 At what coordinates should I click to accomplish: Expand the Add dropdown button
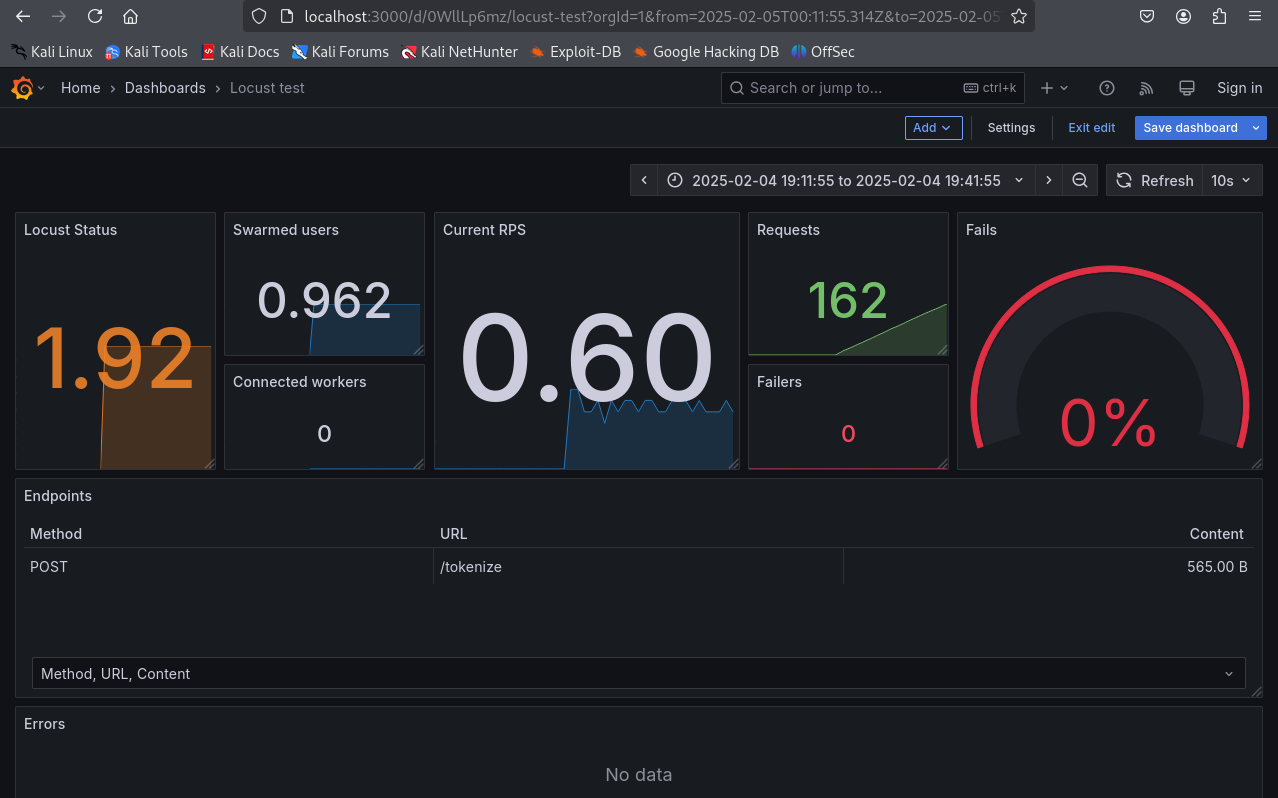pyautogui.click(x=933, y=128)
